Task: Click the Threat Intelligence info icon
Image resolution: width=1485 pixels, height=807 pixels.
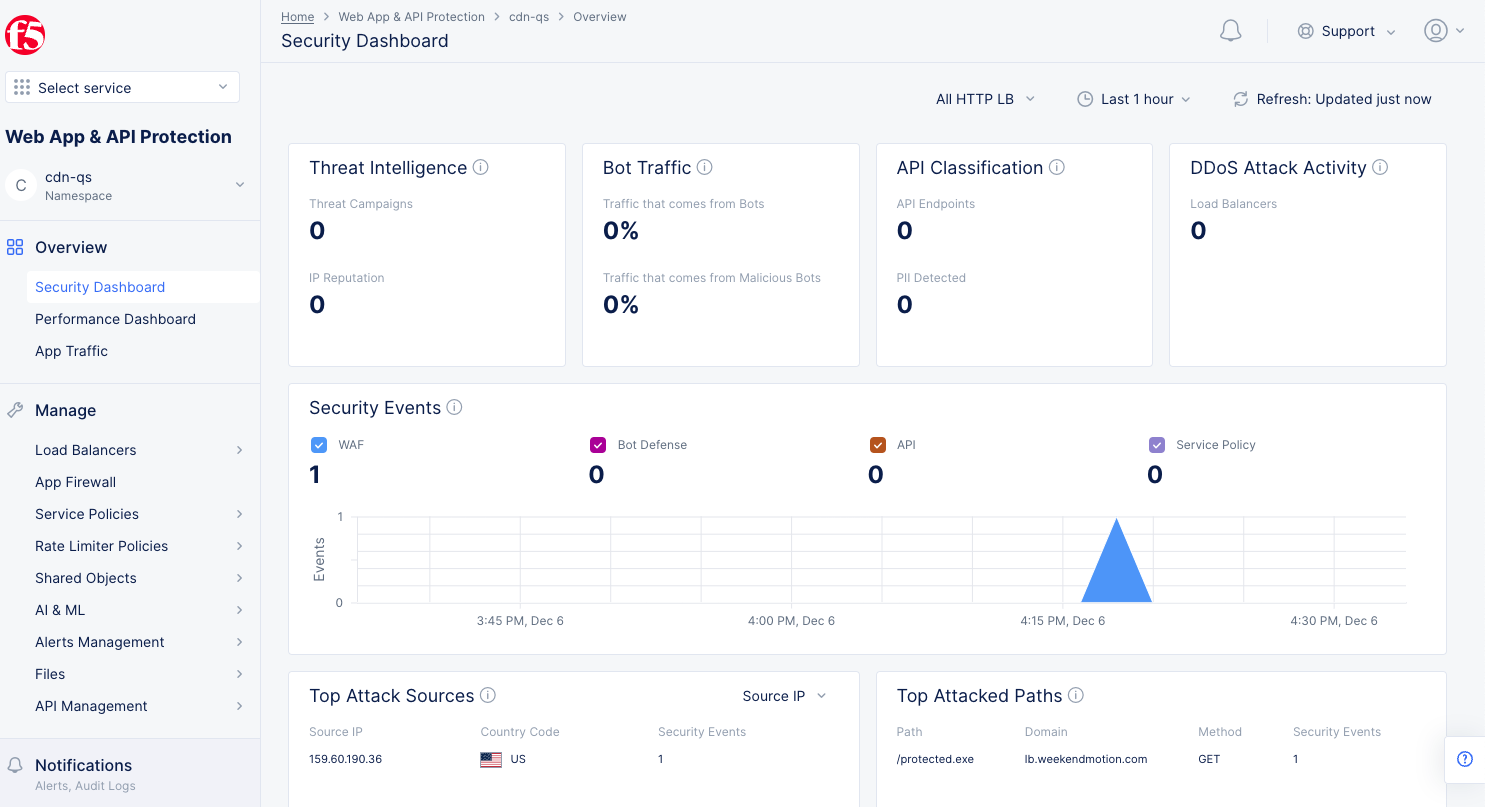Action: click(481, 168)
